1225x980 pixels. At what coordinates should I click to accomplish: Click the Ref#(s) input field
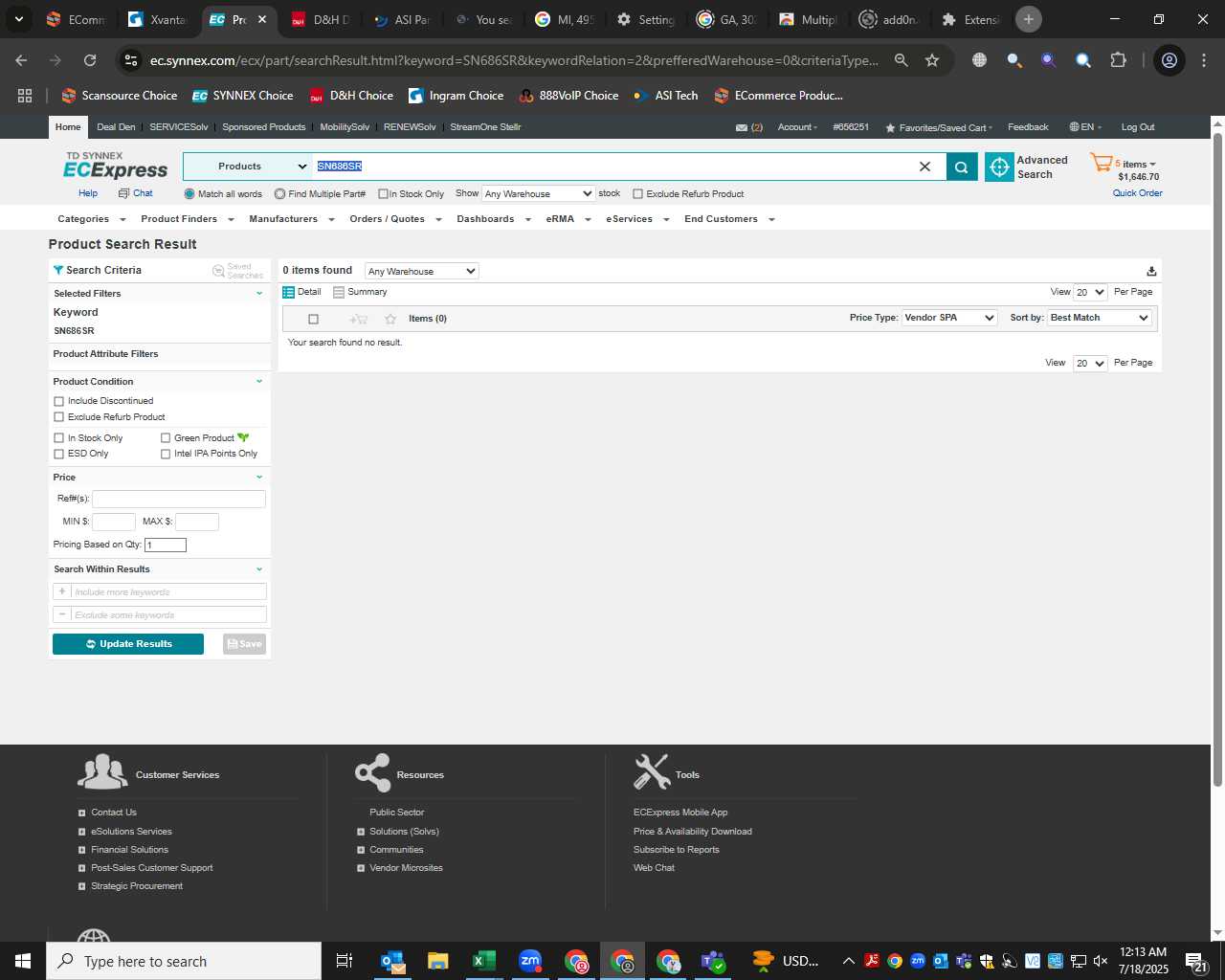coord(178,499)
